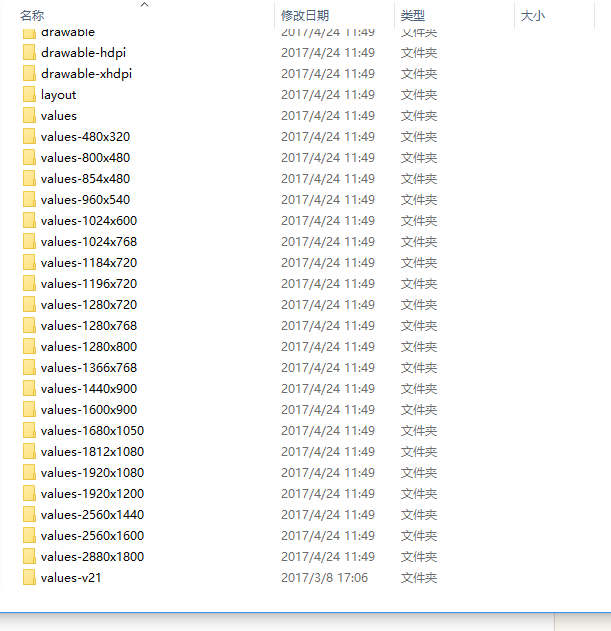611x631 pixels.
Task: Click the values-1184x720 folder icon
Action: pos(29,262)
